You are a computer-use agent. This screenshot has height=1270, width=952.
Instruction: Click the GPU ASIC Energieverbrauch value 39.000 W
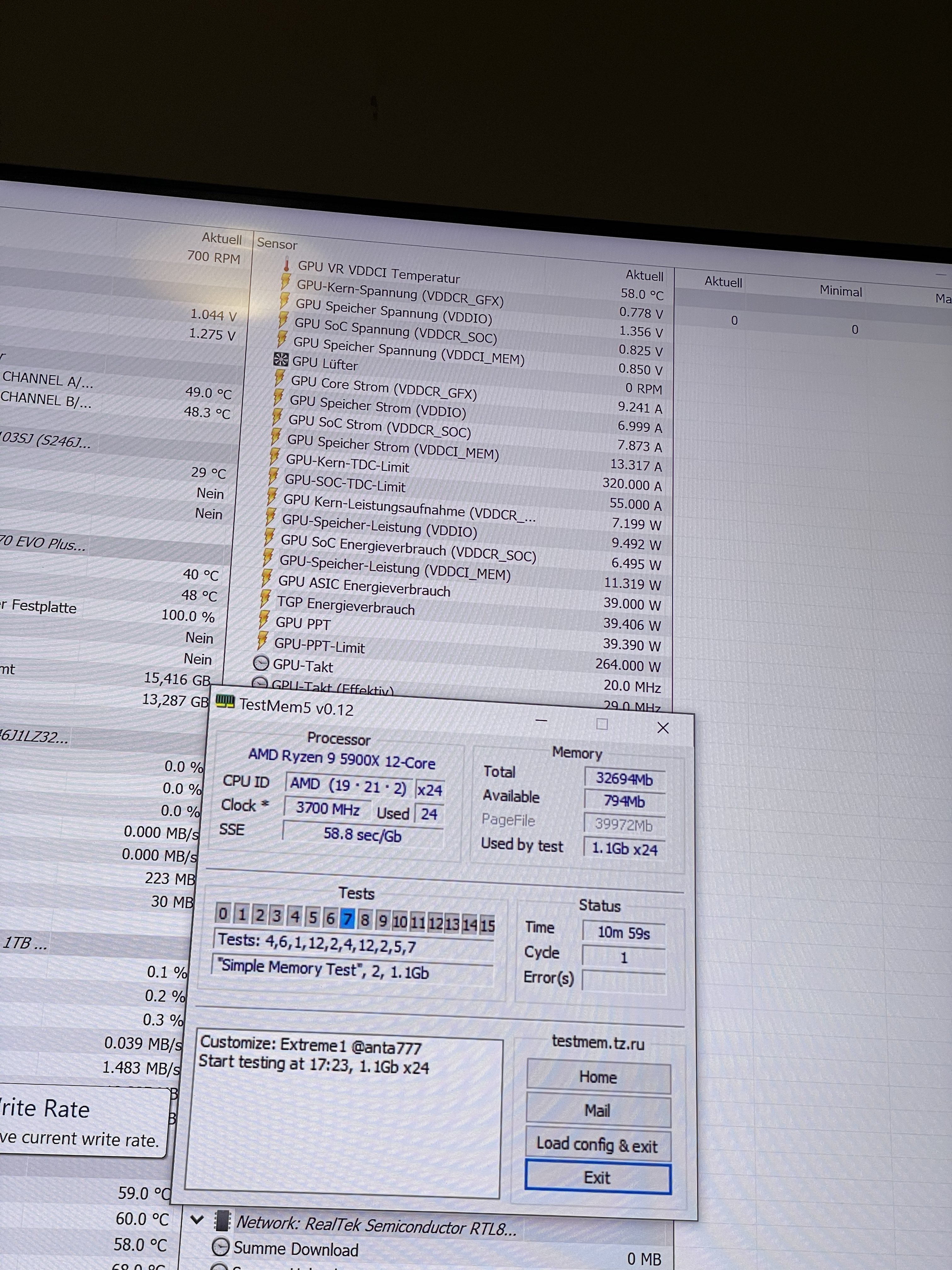tap(632, 604)
